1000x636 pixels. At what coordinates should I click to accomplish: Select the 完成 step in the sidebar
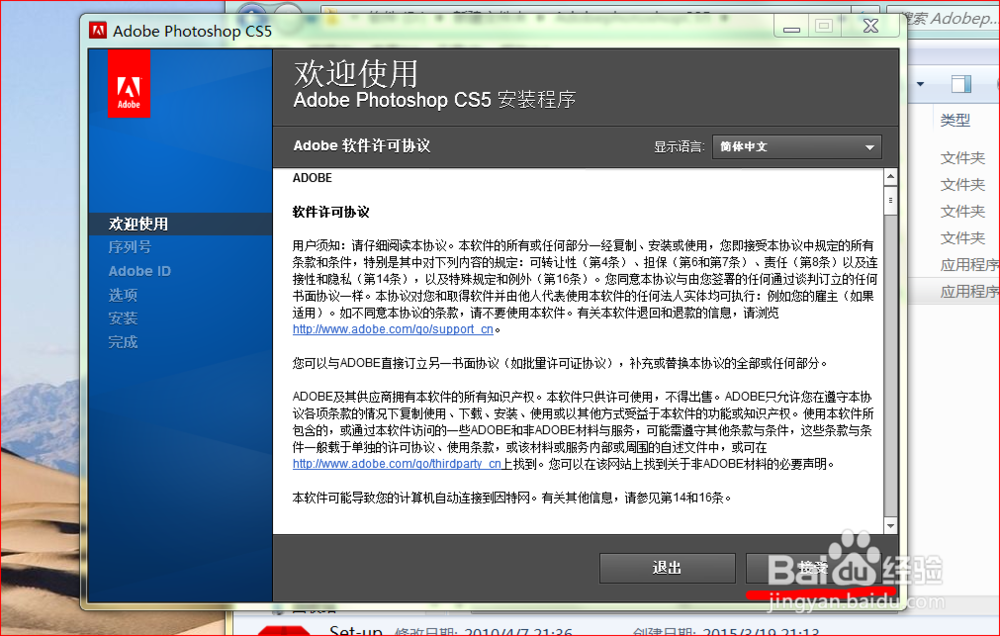tap(122, 342)
